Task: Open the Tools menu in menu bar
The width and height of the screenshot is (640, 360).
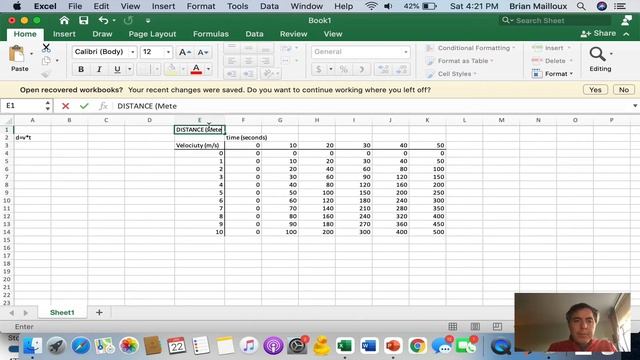Action: click(238, 7)
